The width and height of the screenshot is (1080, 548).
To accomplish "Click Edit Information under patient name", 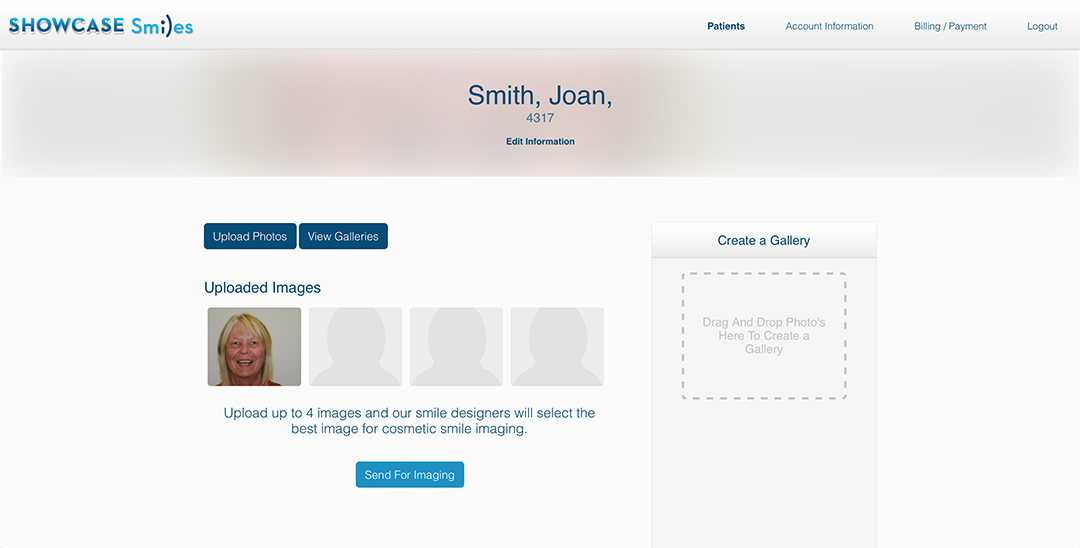I will click(540, 141).
